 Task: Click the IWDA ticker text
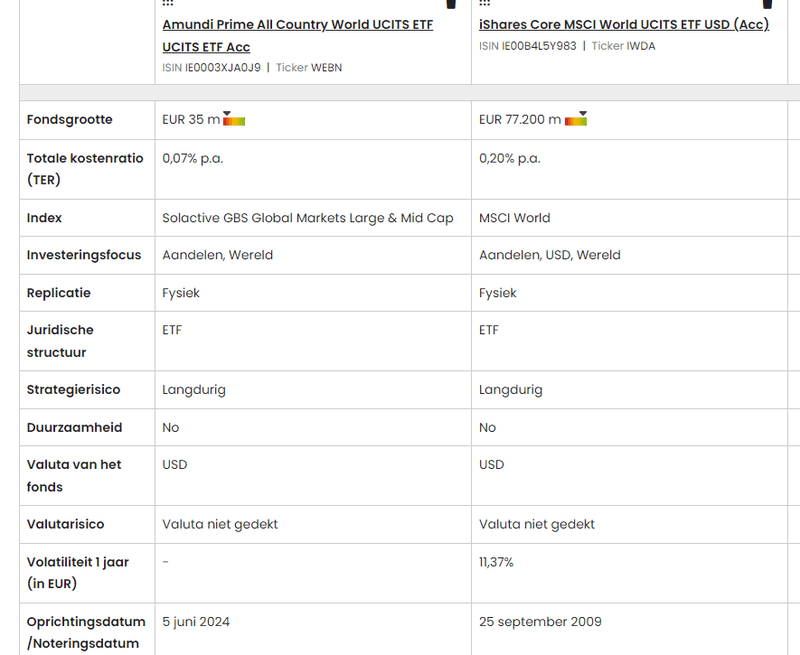click(641, 46)
